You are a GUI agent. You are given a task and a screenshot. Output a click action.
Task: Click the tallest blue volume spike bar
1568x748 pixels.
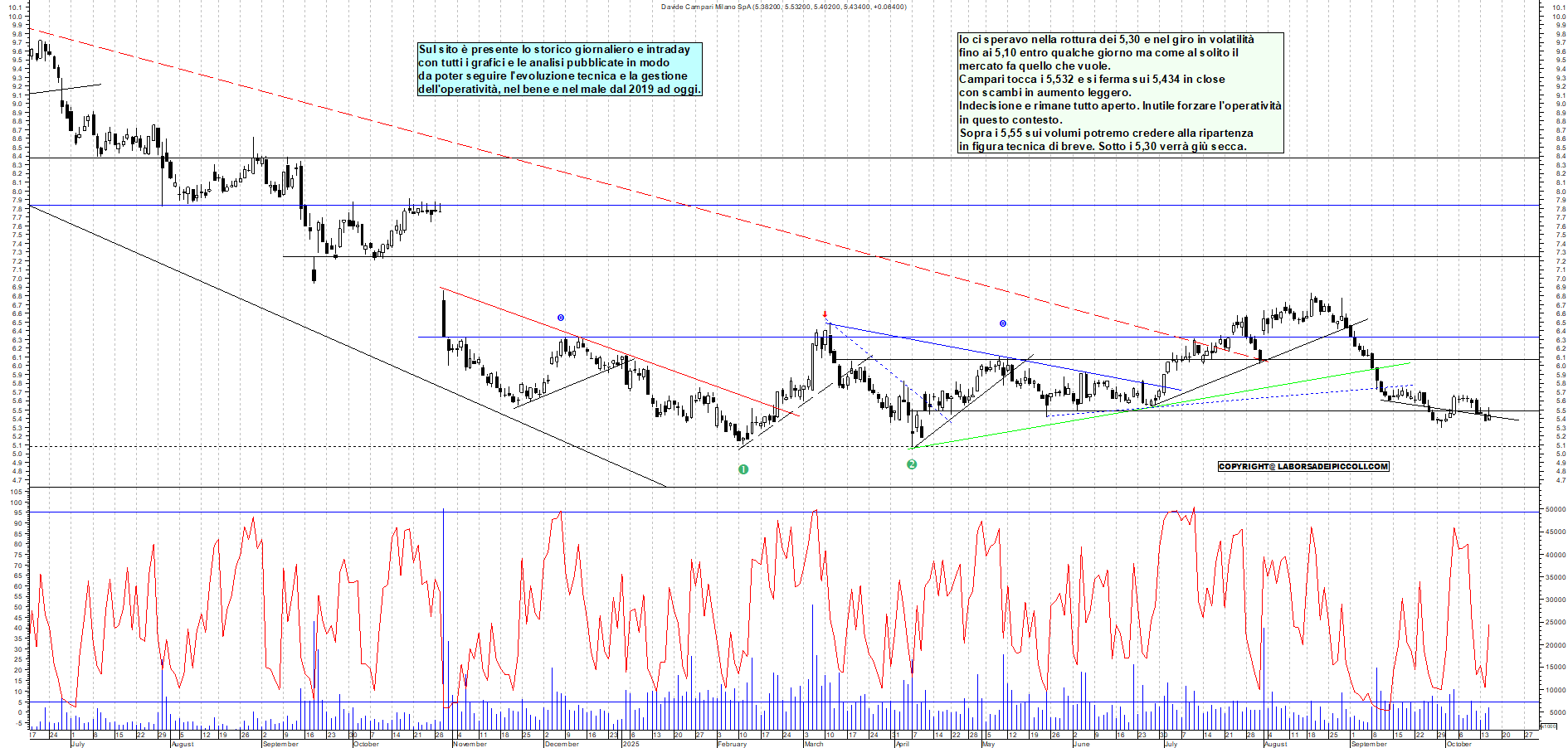(x=444, y=614)
